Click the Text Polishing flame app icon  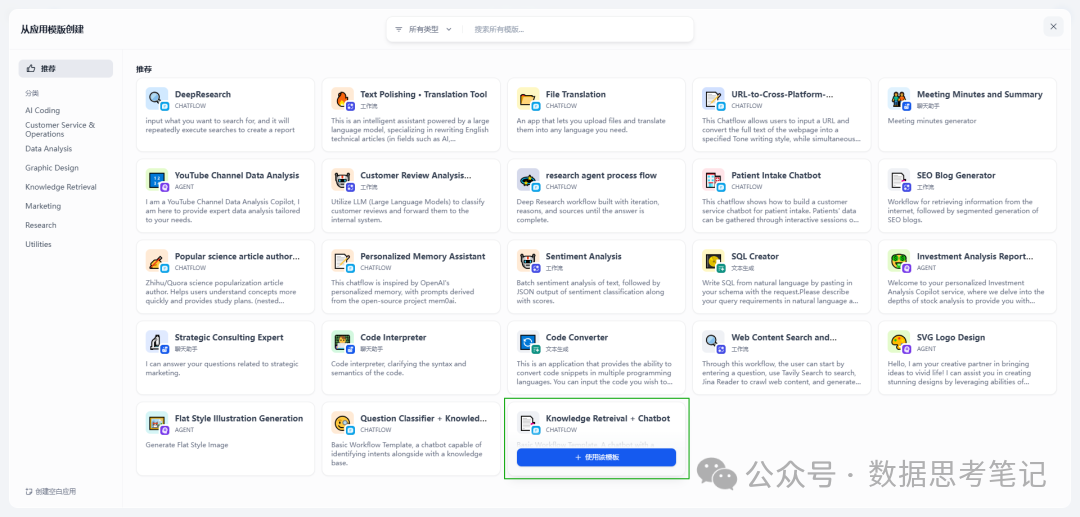[x=342, y=98]
